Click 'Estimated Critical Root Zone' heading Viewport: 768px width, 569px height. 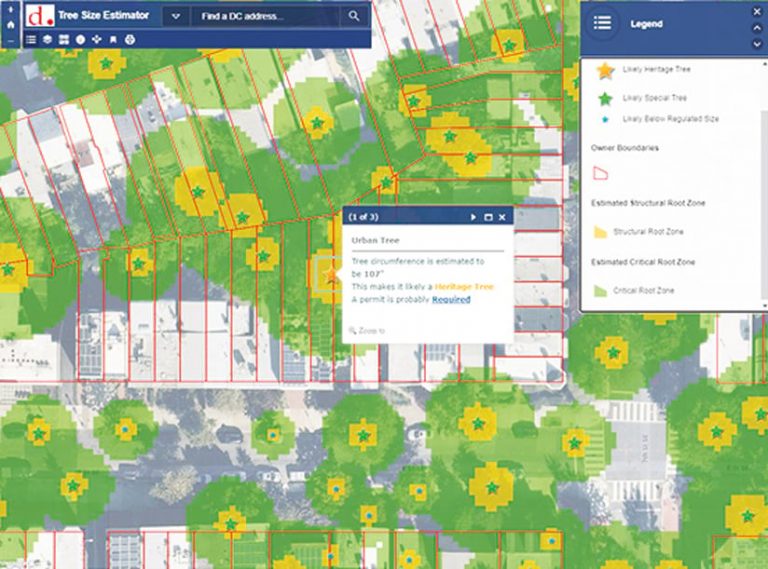(643, 262)
